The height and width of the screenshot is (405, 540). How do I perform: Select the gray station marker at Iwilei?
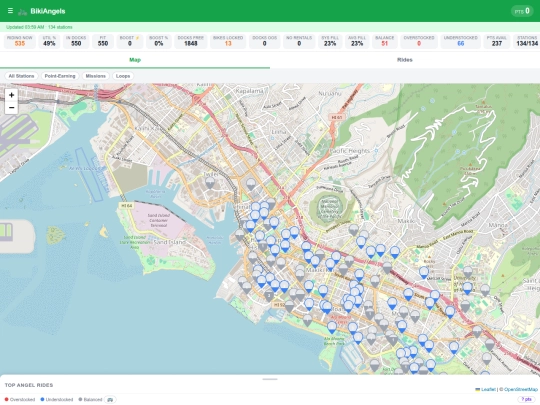pos(210,183)
